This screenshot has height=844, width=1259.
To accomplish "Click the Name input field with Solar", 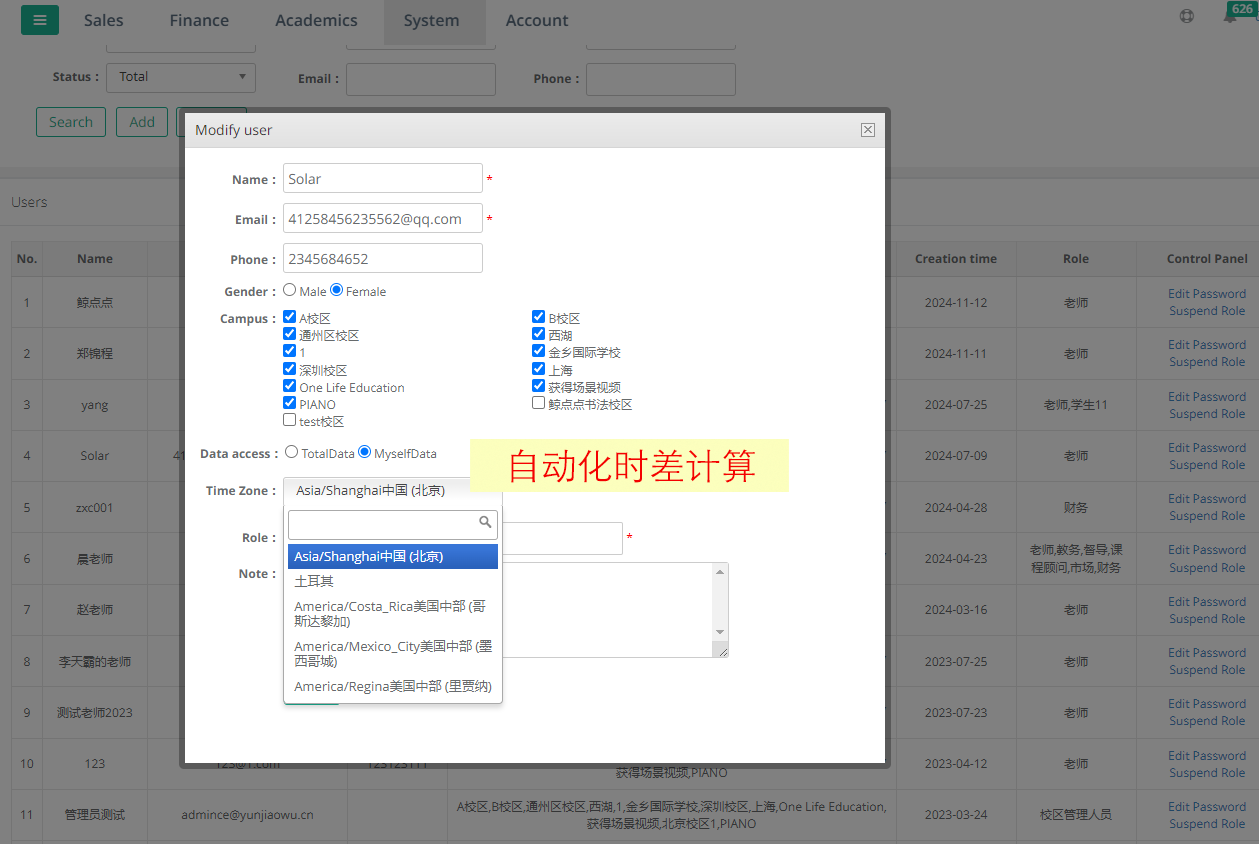I will (382, 179).
